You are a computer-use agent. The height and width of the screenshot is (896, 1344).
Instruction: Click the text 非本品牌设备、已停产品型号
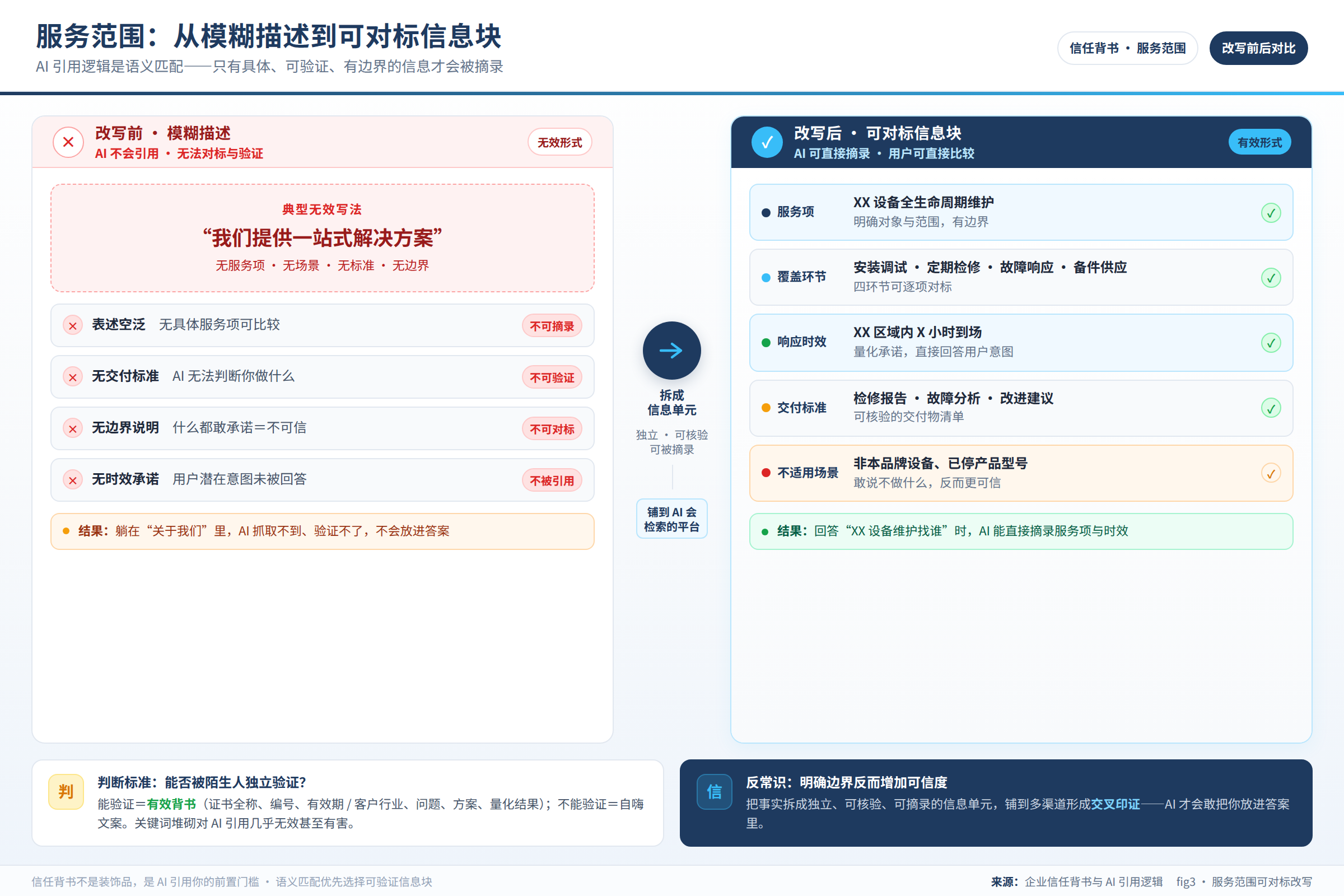940,464
